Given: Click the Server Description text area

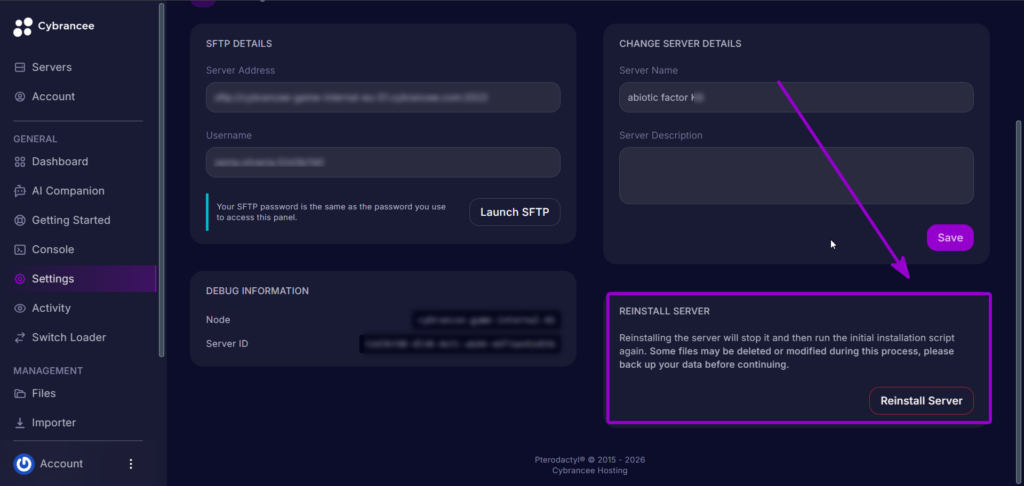Looking at the screenshot, I should point(796,175).
